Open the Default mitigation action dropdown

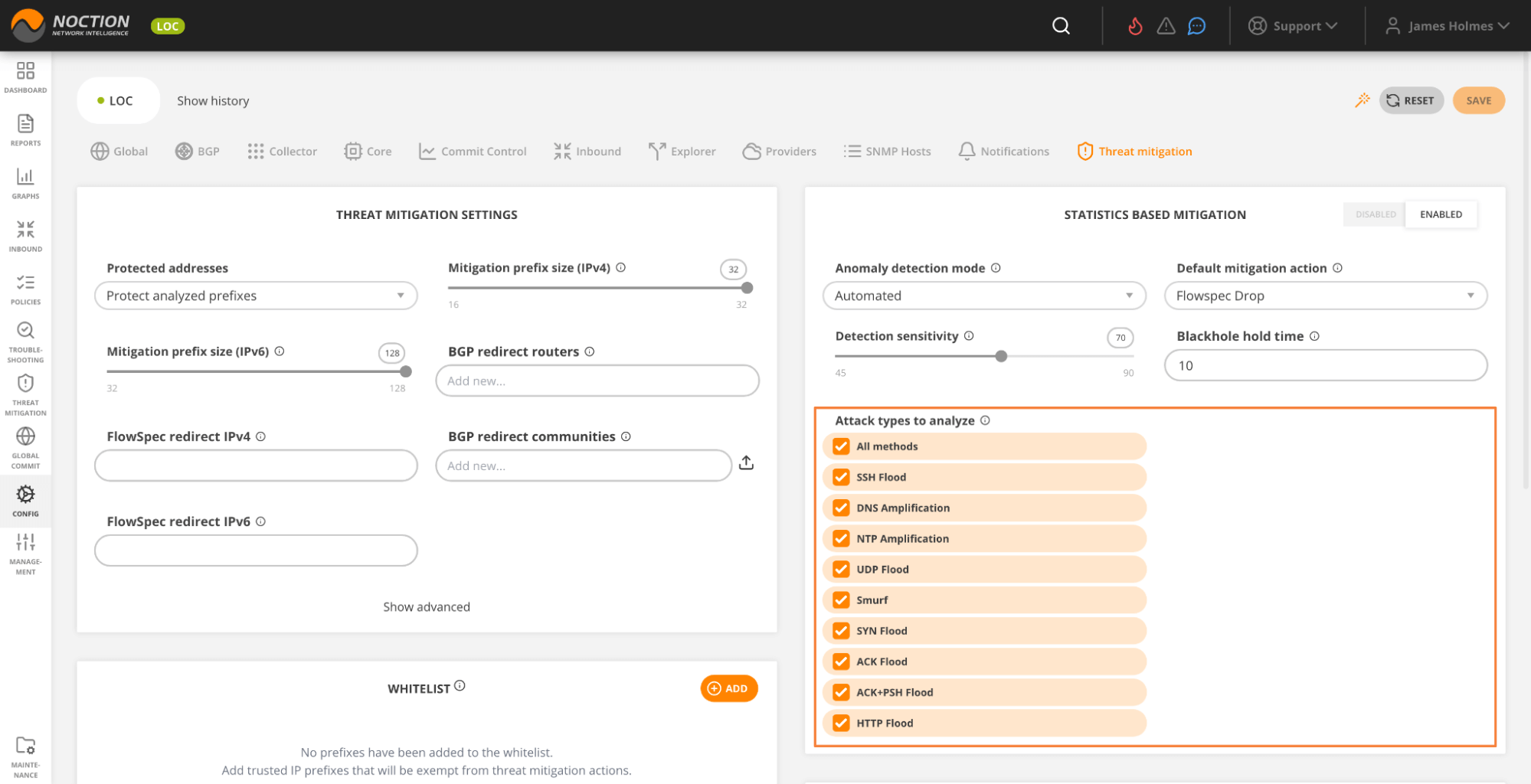coord(1325,296)
